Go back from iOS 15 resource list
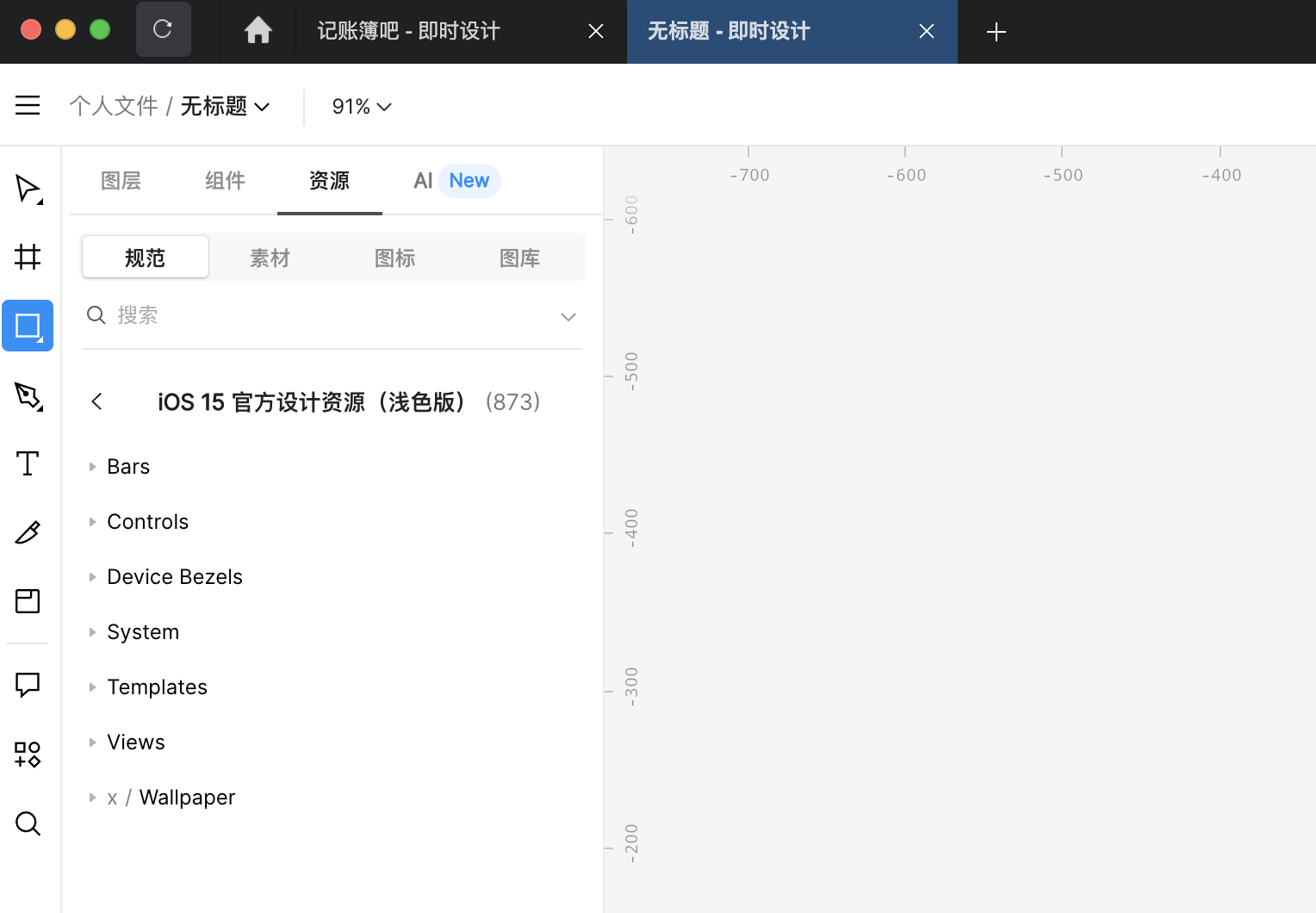The image size is (1316, 913). point(96,401)
